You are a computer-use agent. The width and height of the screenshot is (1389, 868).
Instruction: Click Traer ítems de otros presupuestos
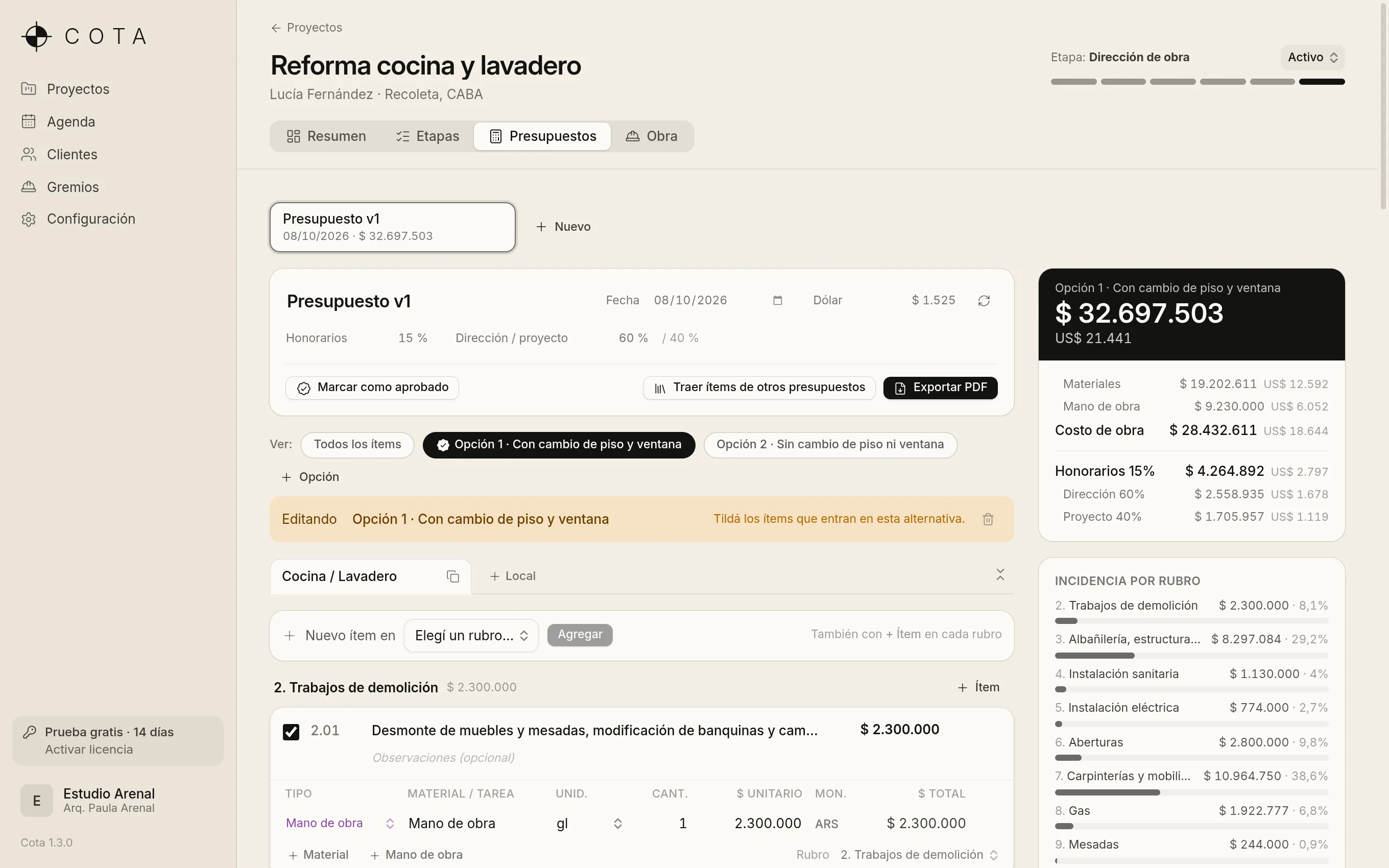pos(759,388)
